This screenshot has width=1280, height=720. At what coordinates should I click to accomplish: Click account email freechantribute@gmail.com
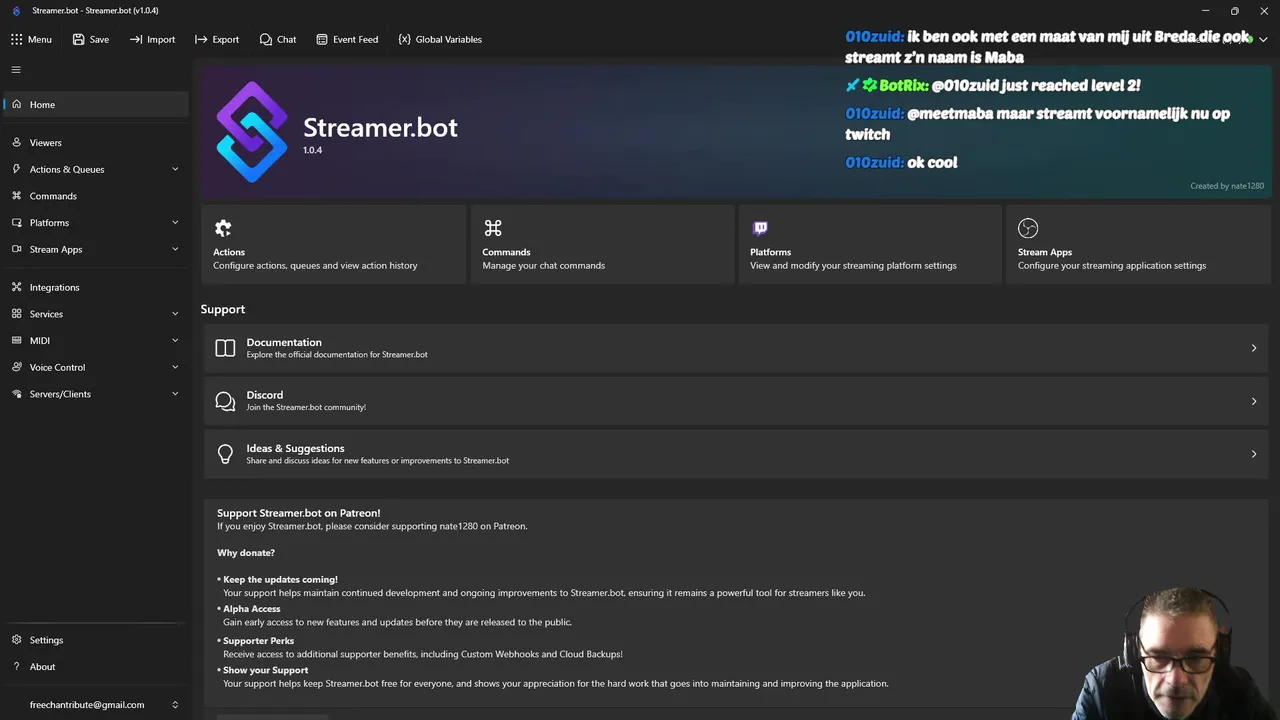87,705
